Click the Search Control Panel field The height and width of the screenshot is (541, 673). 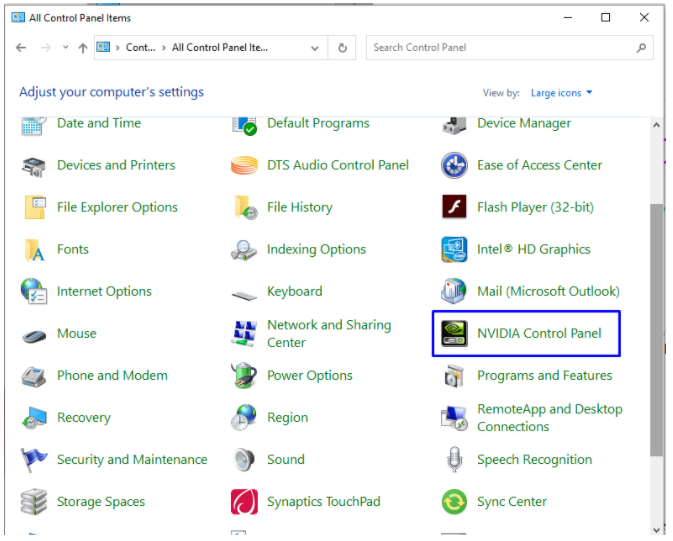click(509, 48)
